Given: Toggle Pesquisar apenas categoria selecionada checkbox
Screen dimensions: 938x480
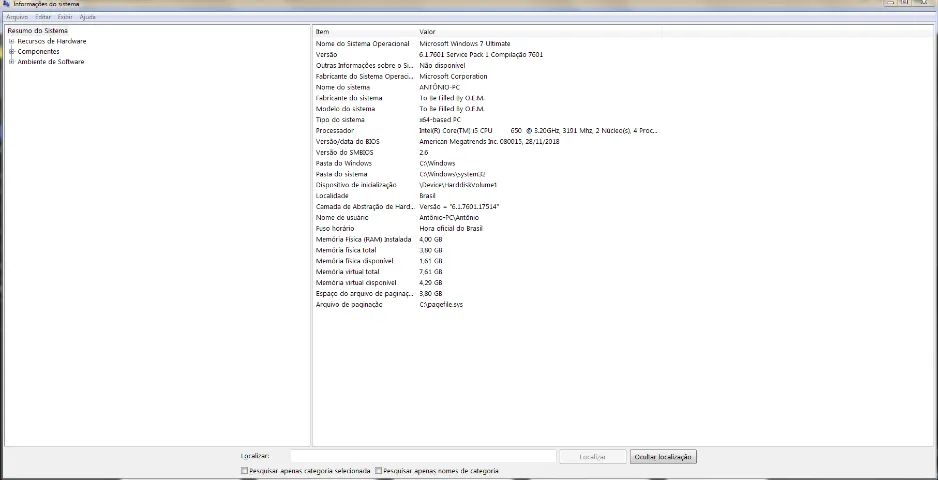Looking at the screenshot, I should [x=244, y=471].
